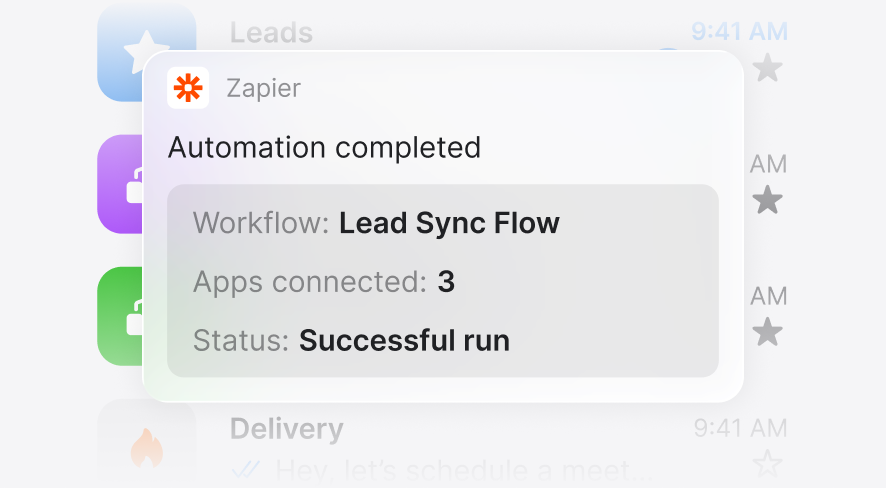Open the Leads conversation title
The image size is (886, 488).
pyautogui.click(x=271, y=33)
